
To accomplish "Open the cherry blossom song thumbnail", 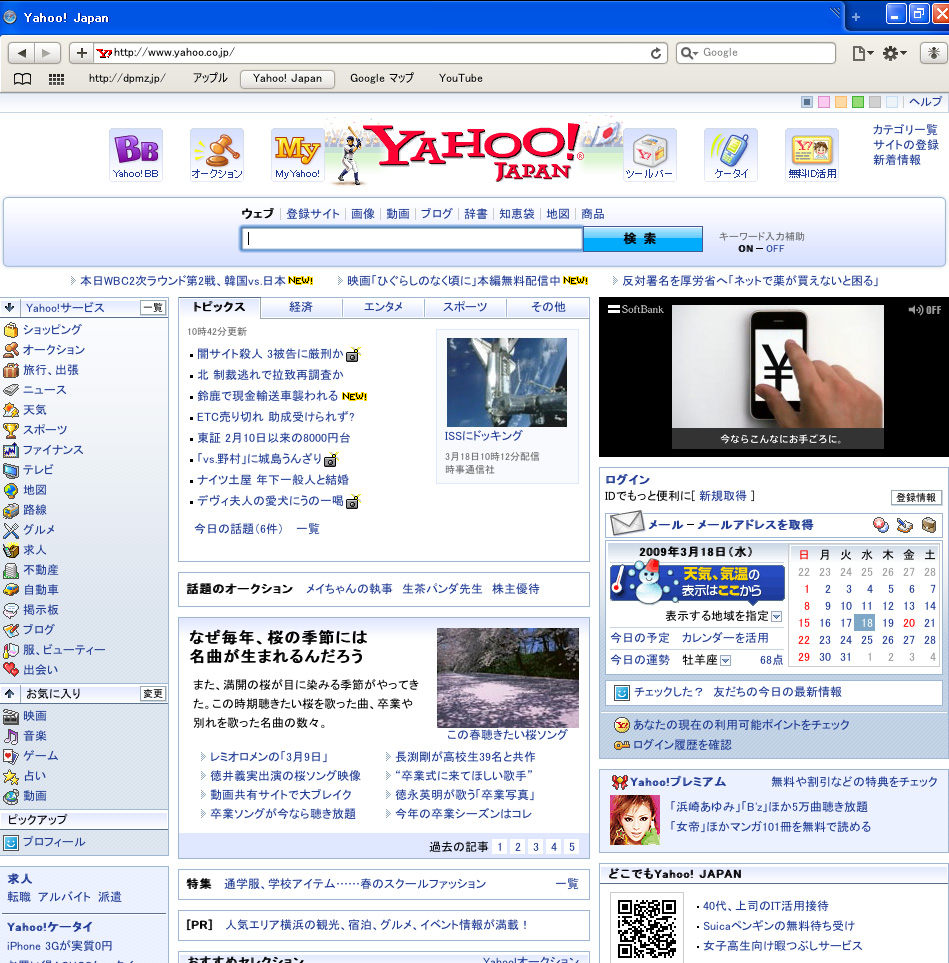I will [x=507, y=677].
